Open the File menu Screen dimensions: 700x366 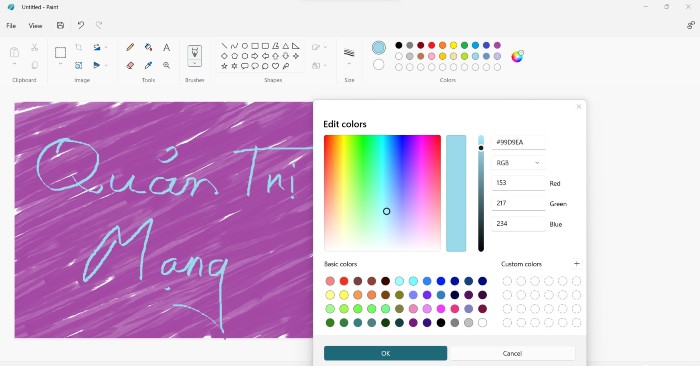click(11, 26)
